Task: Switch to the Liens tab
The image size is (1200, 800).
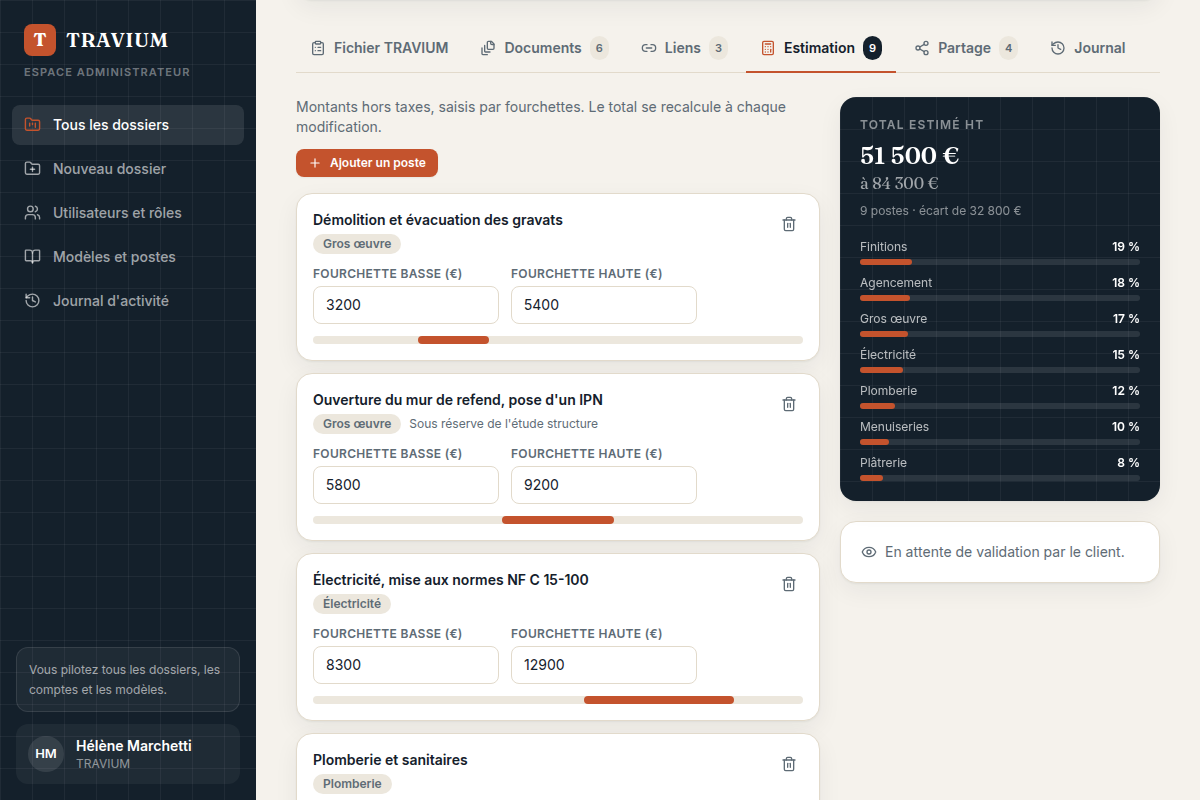Action: [684, 48]
